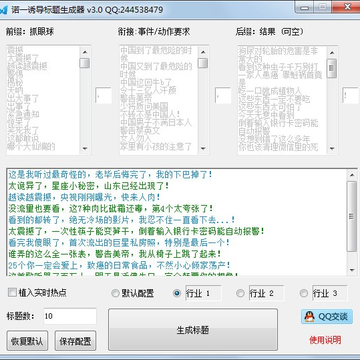Click the generated line starting 看到的都转了

pos(122,220)
